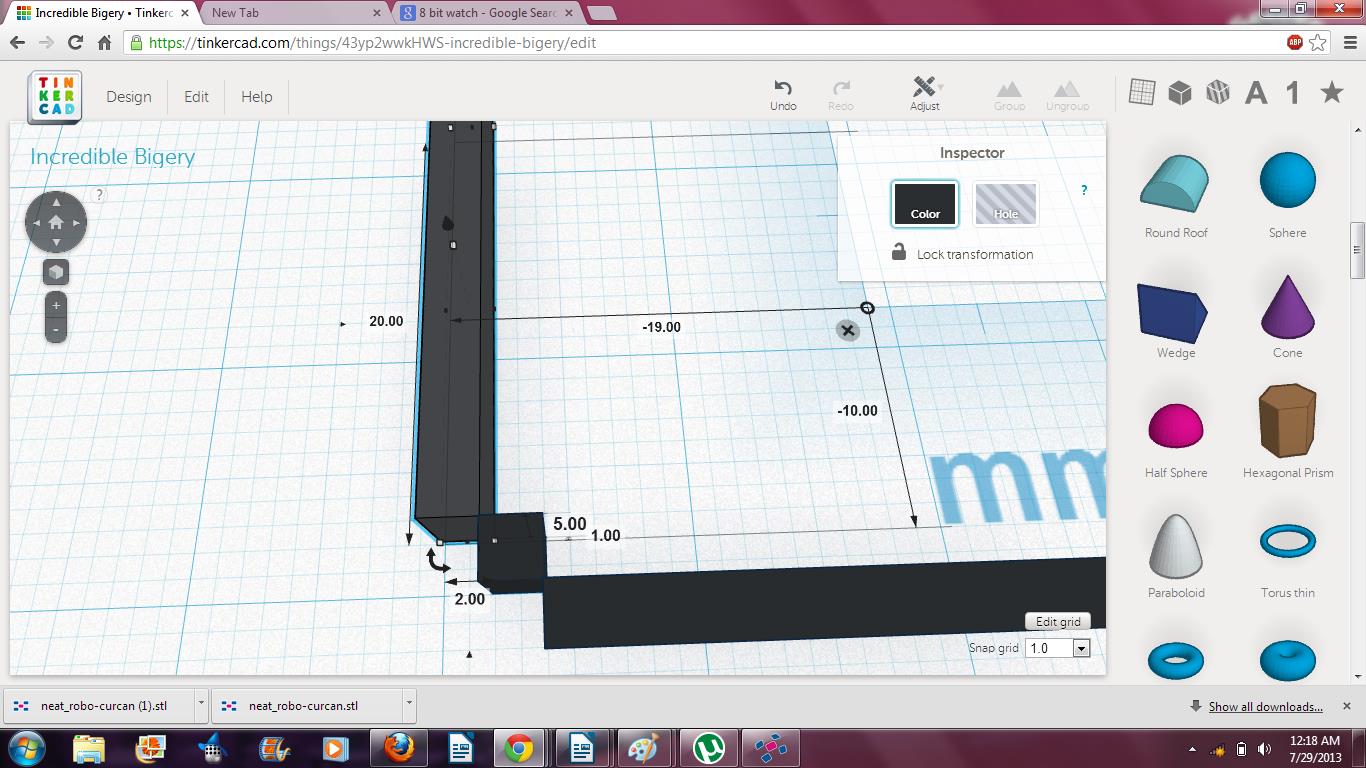Switch selected shape to Hole
1366x768 pixels.
click(1005, 204)
